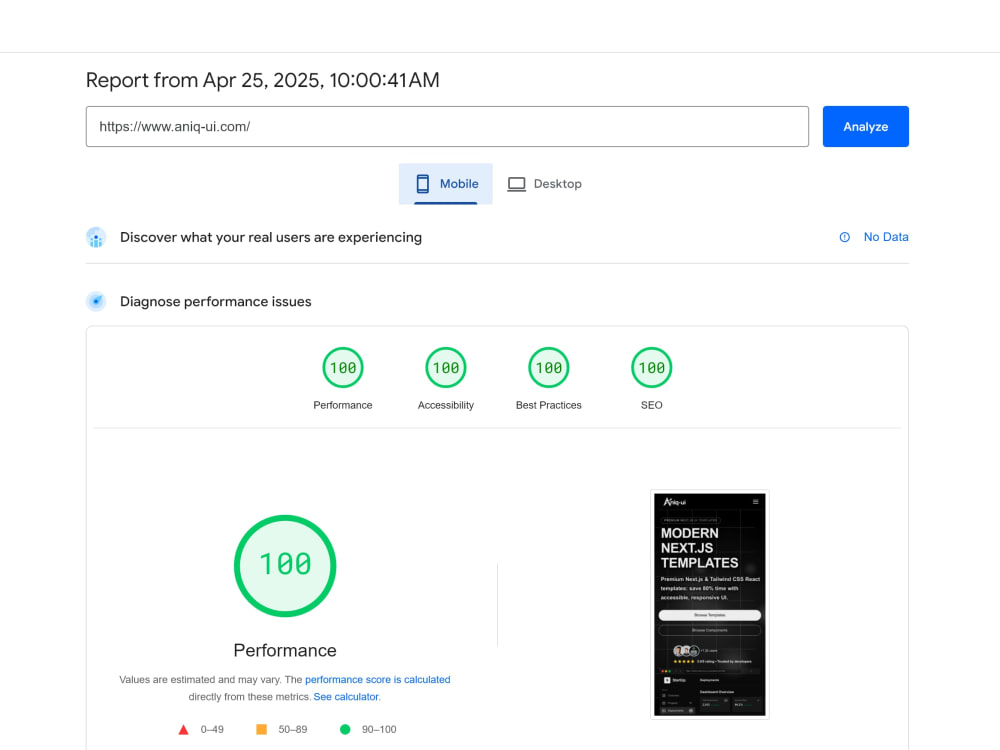Viewport: 1000px width, 750px height.
Task: Click the blue Analyze button
Action: [865, 126]
